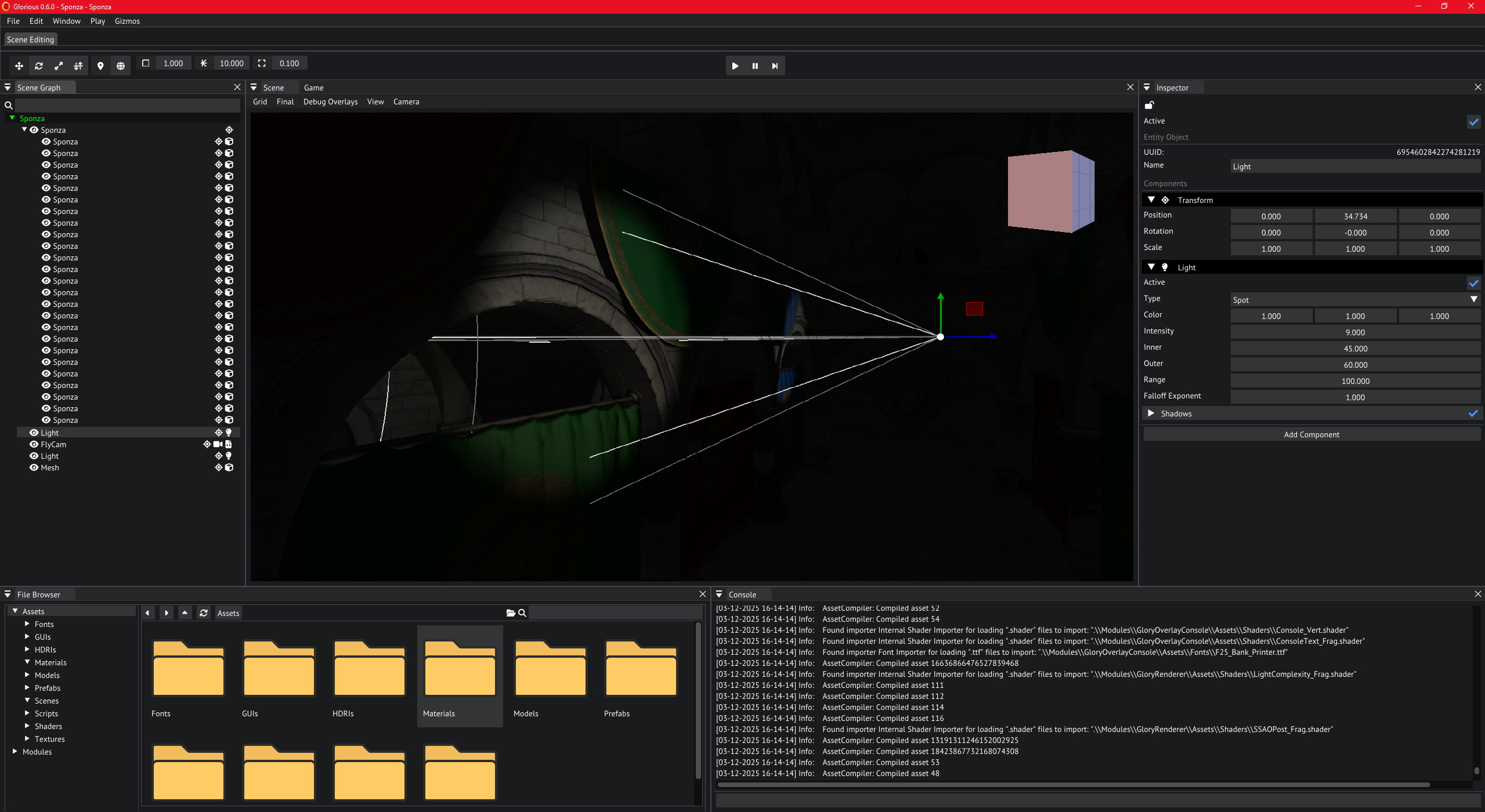The height and width of the screenshot is (812, 1485).
Task: Disable the Shadows checkbox
Action: tap(1473, 414)
